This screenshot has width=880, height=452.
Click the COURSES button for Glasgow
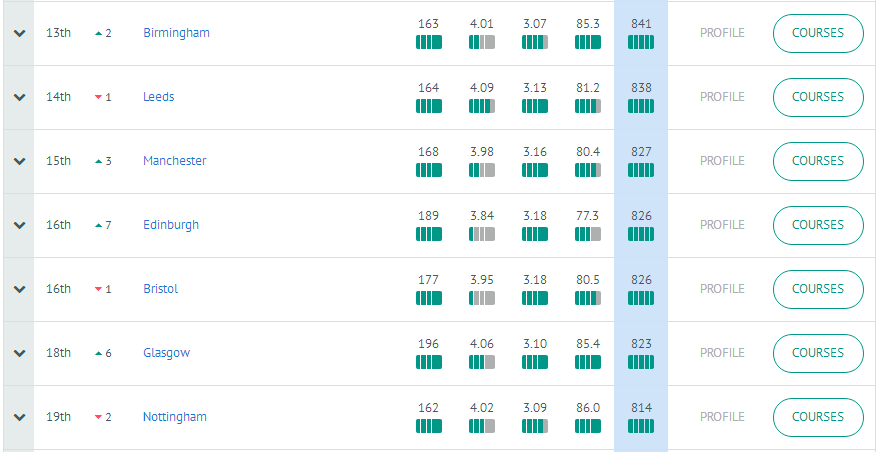click(x=818, y=353)
